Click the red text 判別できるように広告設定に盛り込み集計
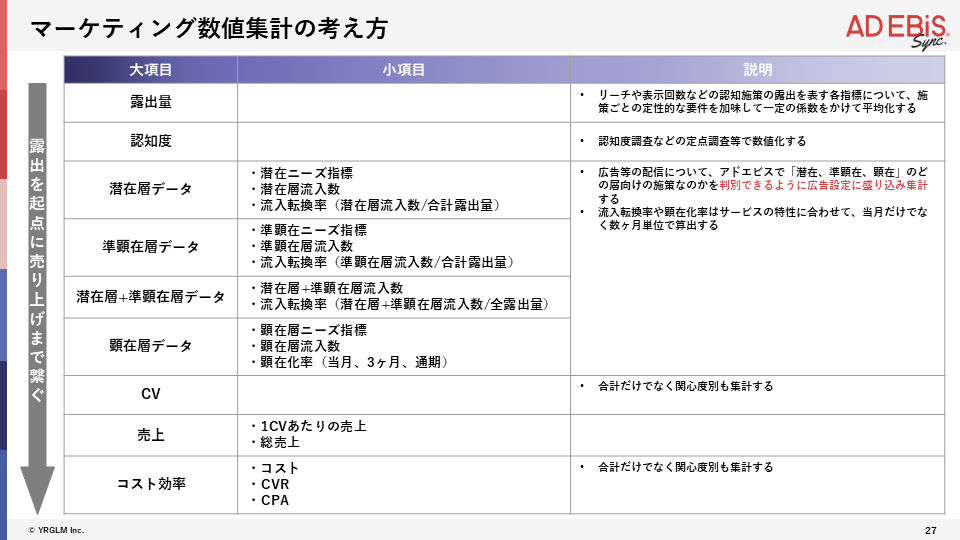960x540 pixels. coord(823,186)
